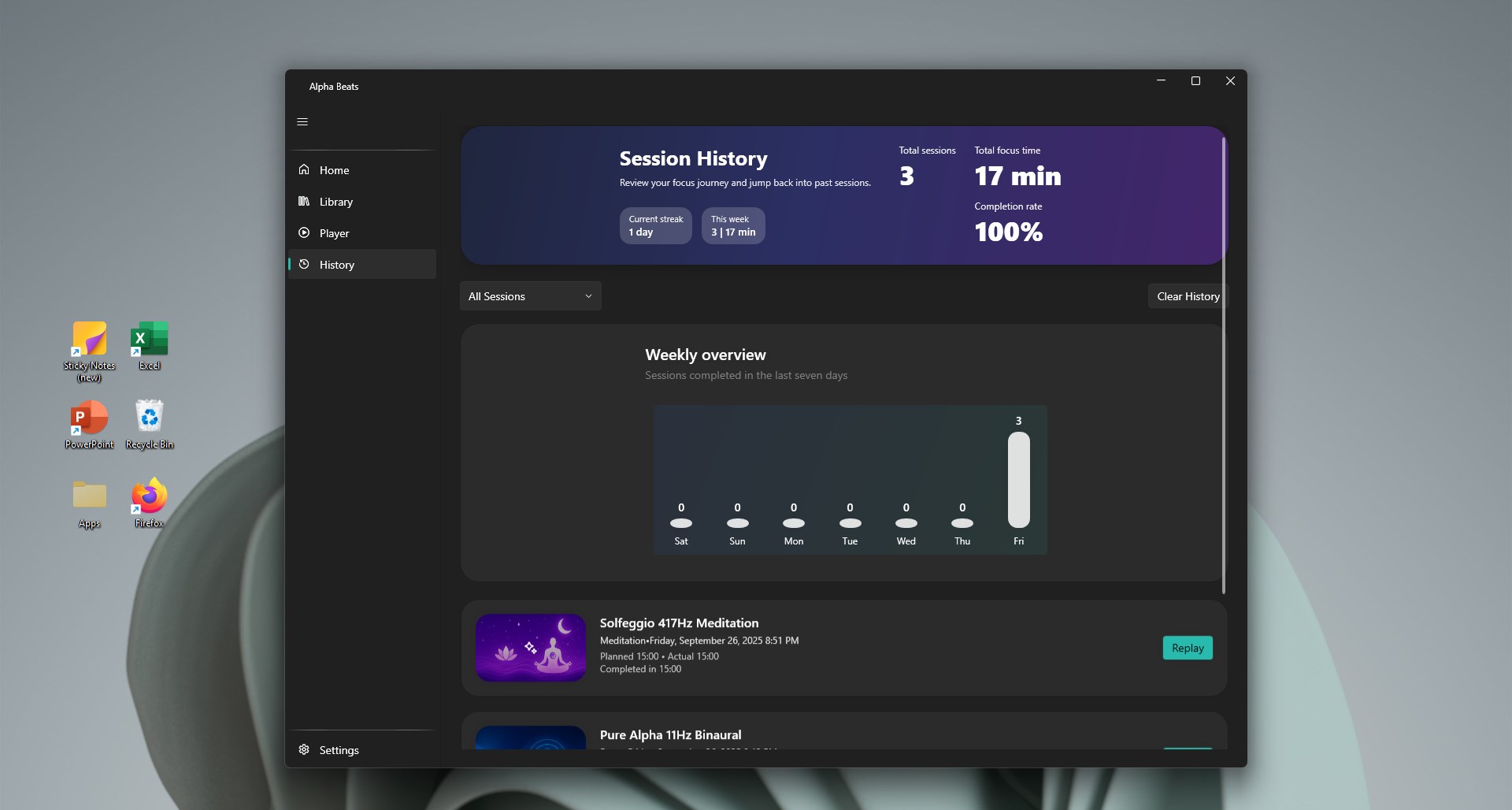Minimize the Alpha Beats window

1161,81
